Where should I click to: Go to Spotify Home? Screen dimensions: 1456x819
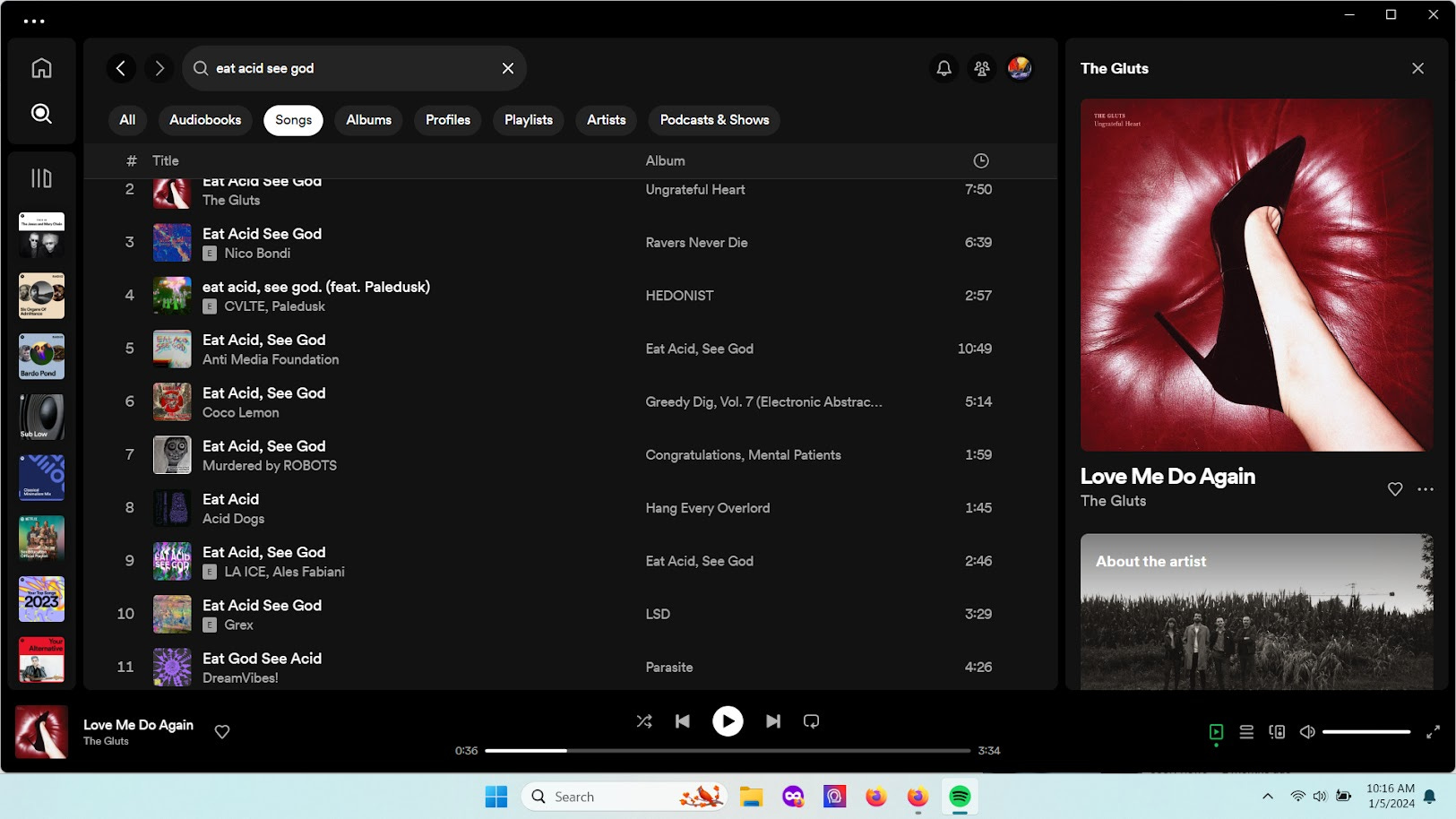41,68
